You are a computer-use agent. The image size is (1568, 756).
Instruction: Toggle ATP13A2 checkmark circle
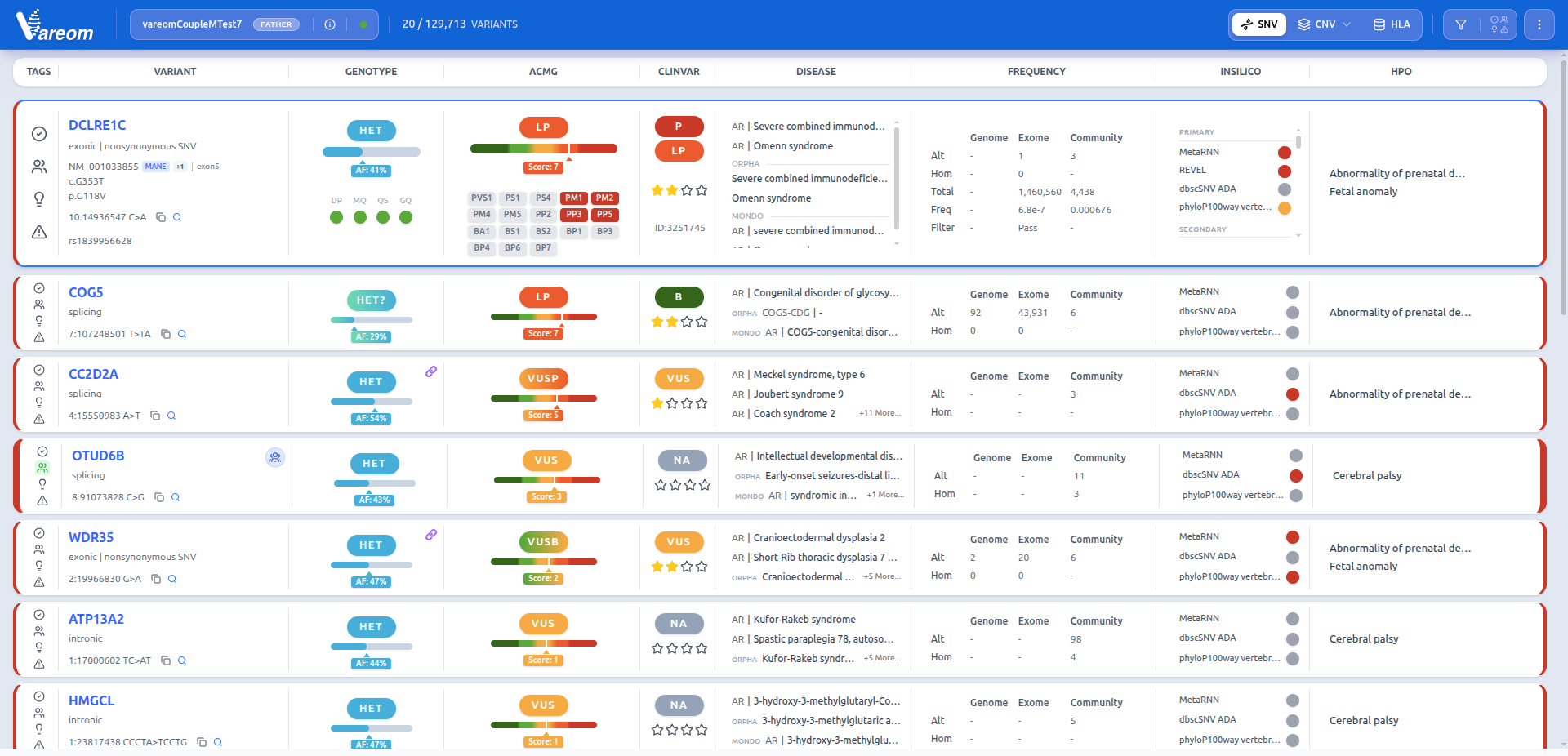(39, 615)
